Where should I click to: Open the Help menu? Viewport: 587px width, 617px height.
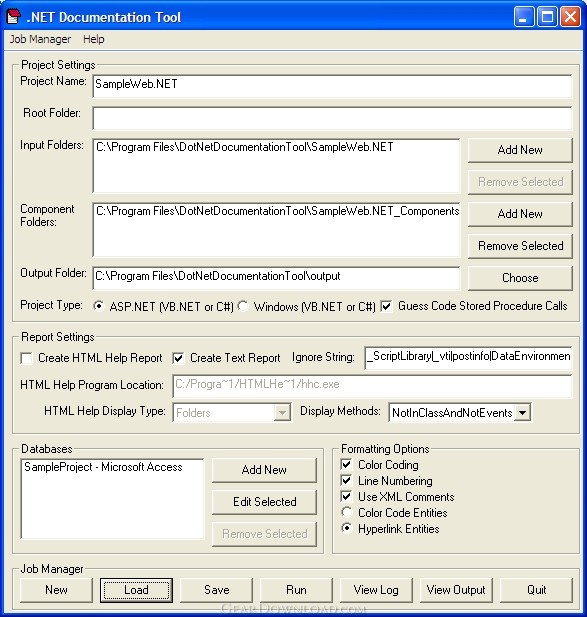94,39
